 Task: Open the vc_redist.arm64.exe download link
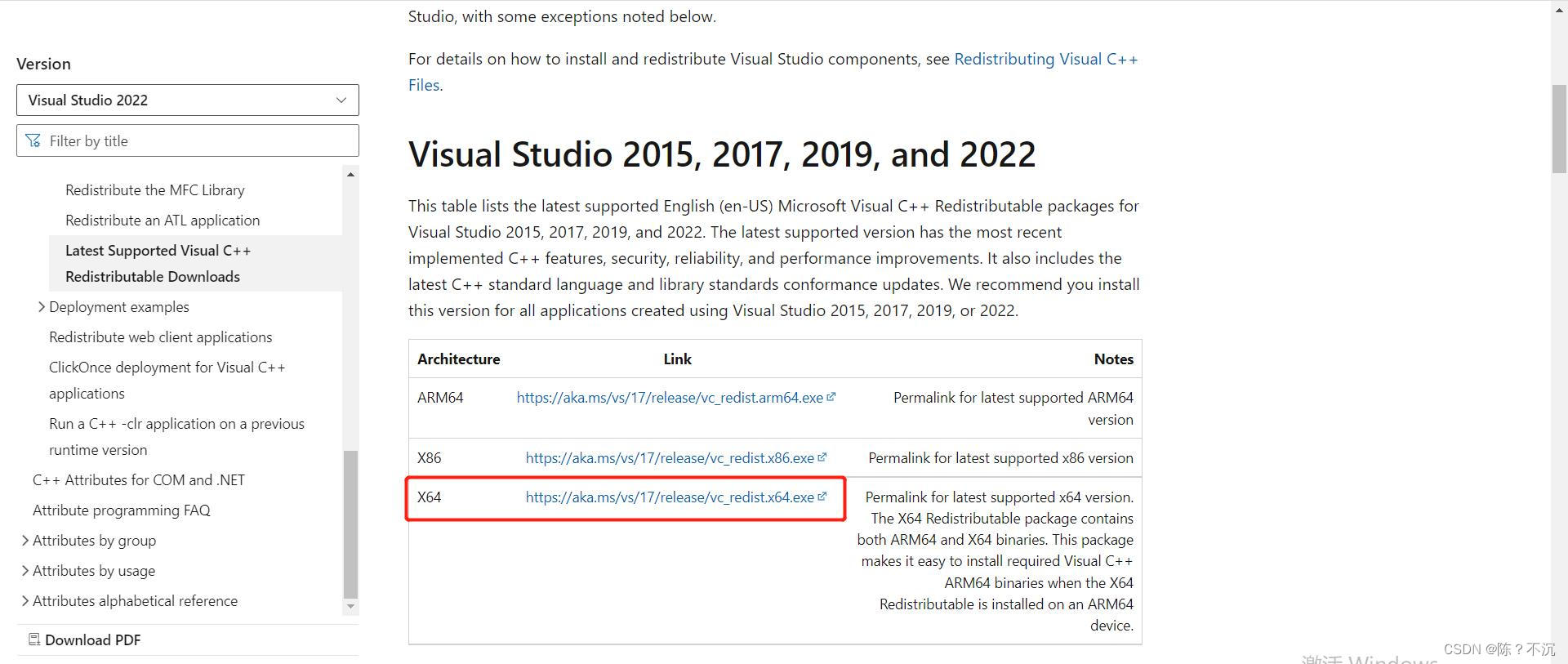[x=670, y=397]
